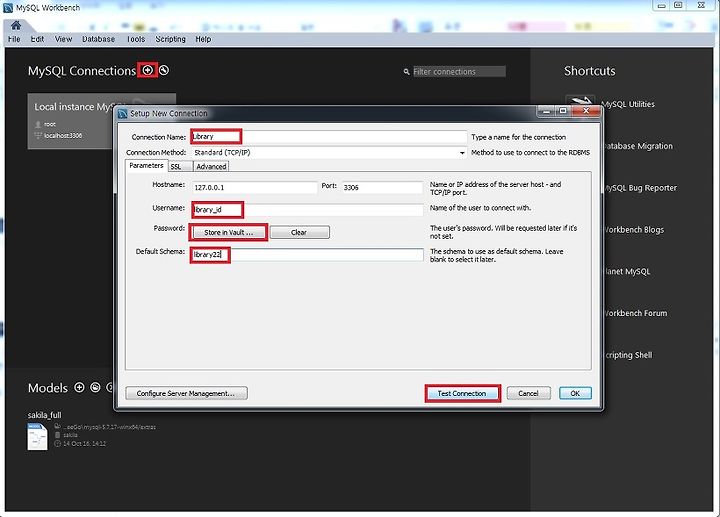Viewport: 720px width, 517px height.
Task: Open the Database Migration shortcut
Action: (x=639, y=146)
